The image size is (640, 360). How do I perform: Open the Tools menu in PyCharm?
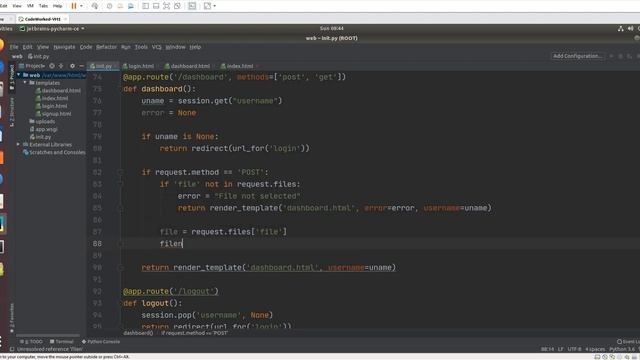[x=141, y=47]
